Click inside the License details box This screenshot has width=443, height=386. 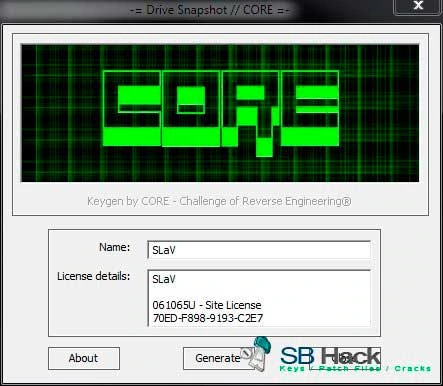259,298
